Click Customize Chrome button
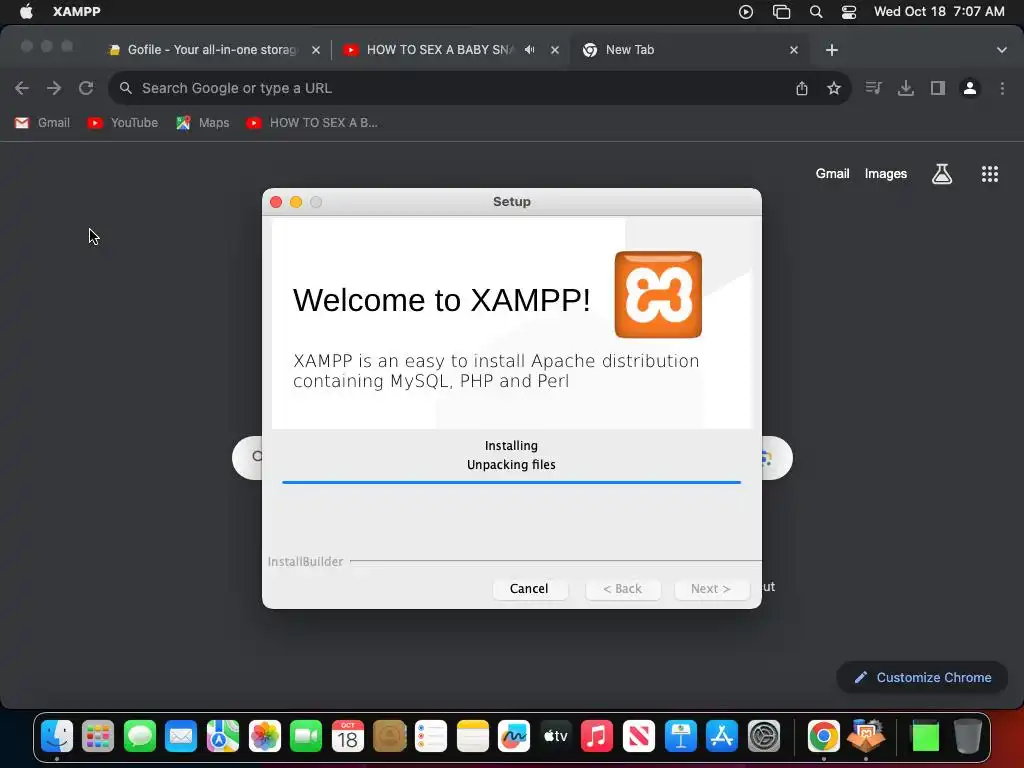 point(922,677)
